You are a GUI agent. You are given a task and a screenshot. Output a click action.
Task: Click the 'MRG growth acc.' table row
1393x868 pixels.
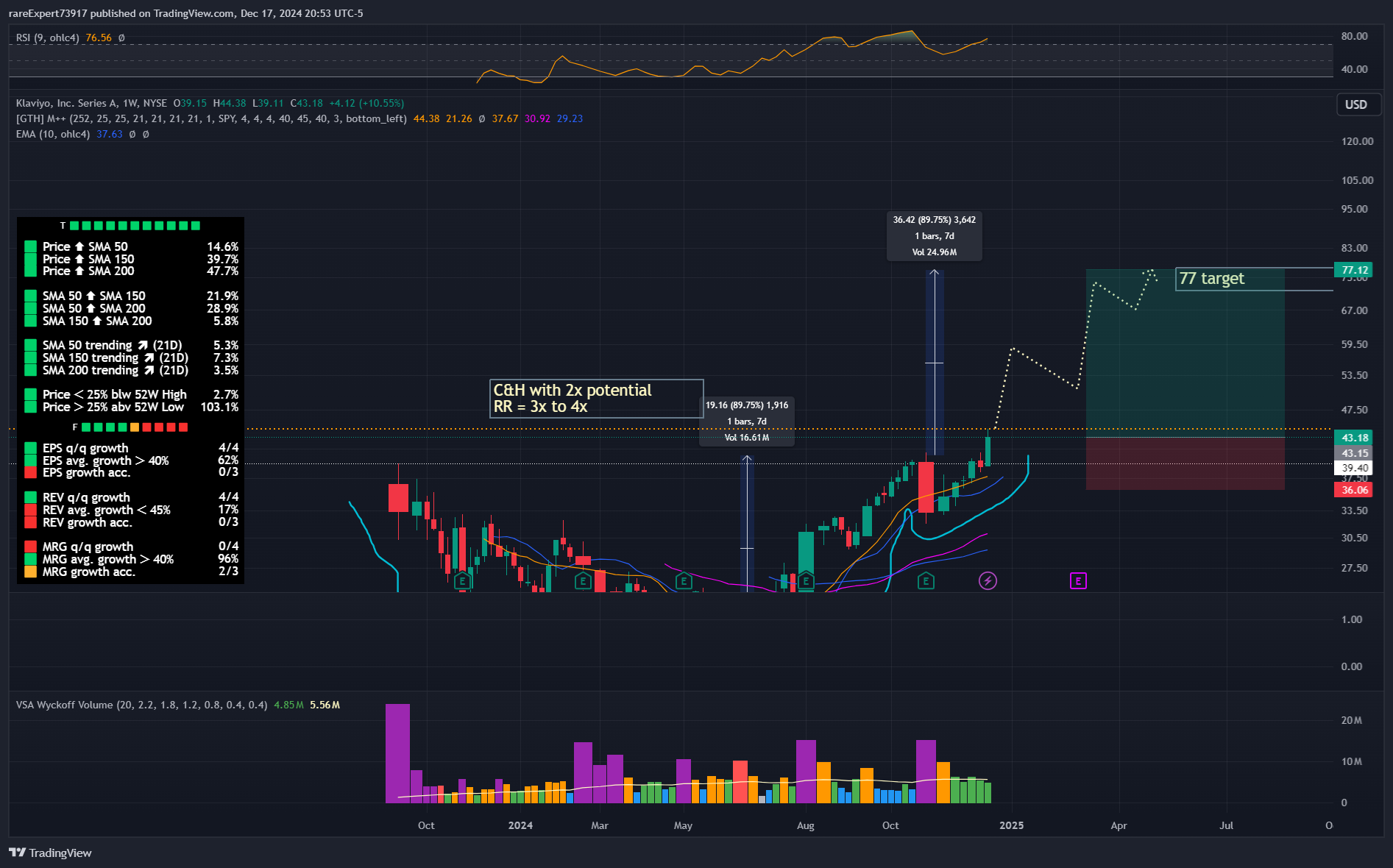[132, 572]
